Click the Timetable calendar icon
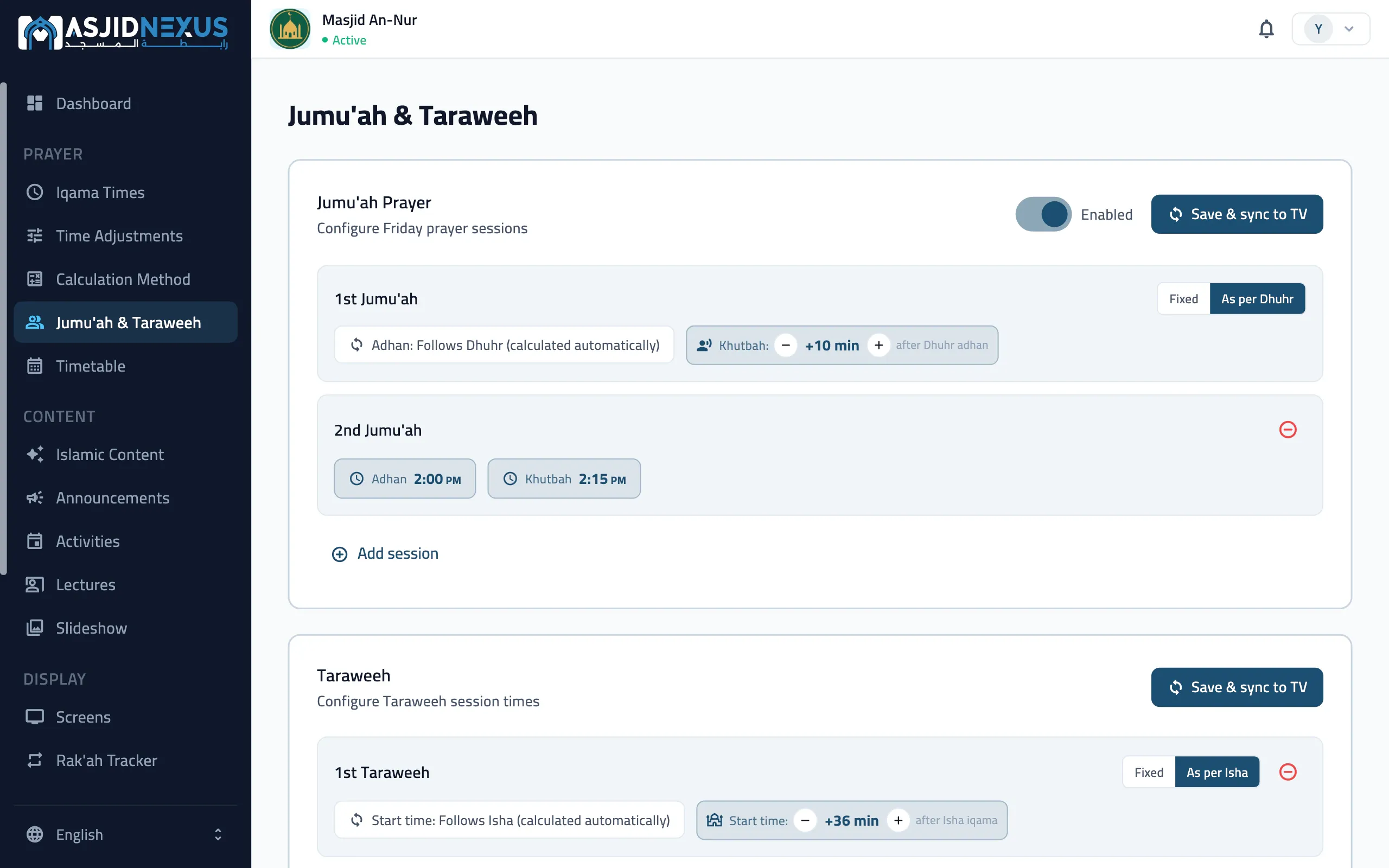 (x=34, y=366)
